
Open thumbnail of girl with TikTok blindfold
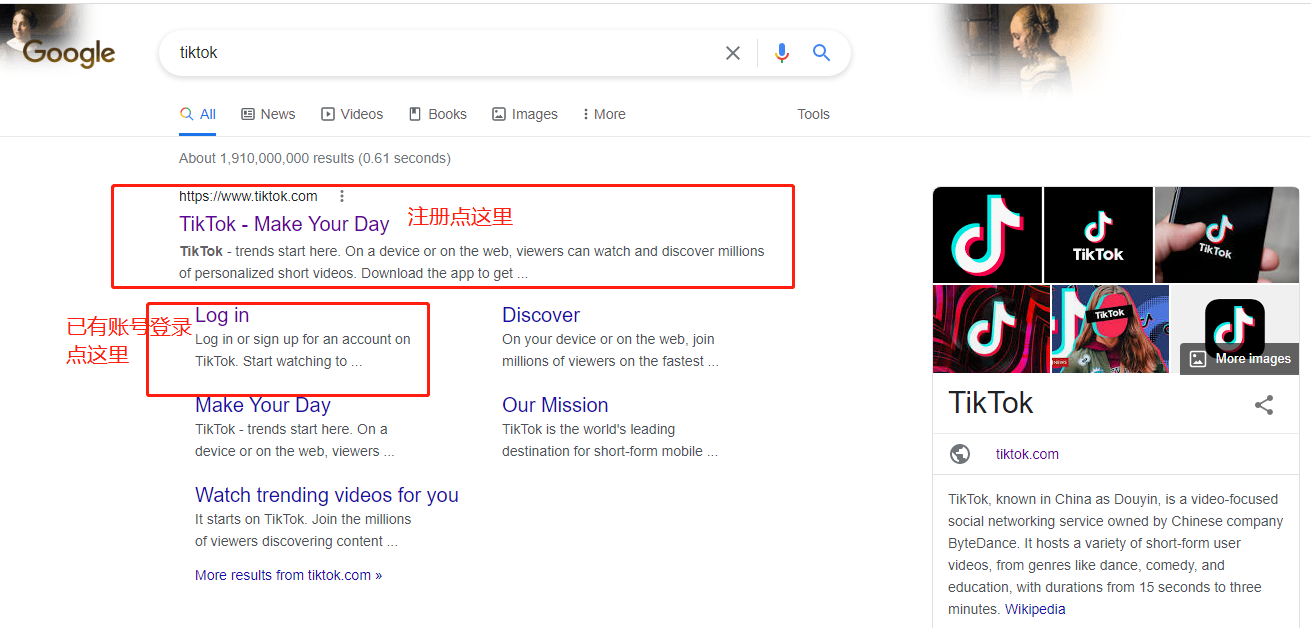coord(1110,329)
